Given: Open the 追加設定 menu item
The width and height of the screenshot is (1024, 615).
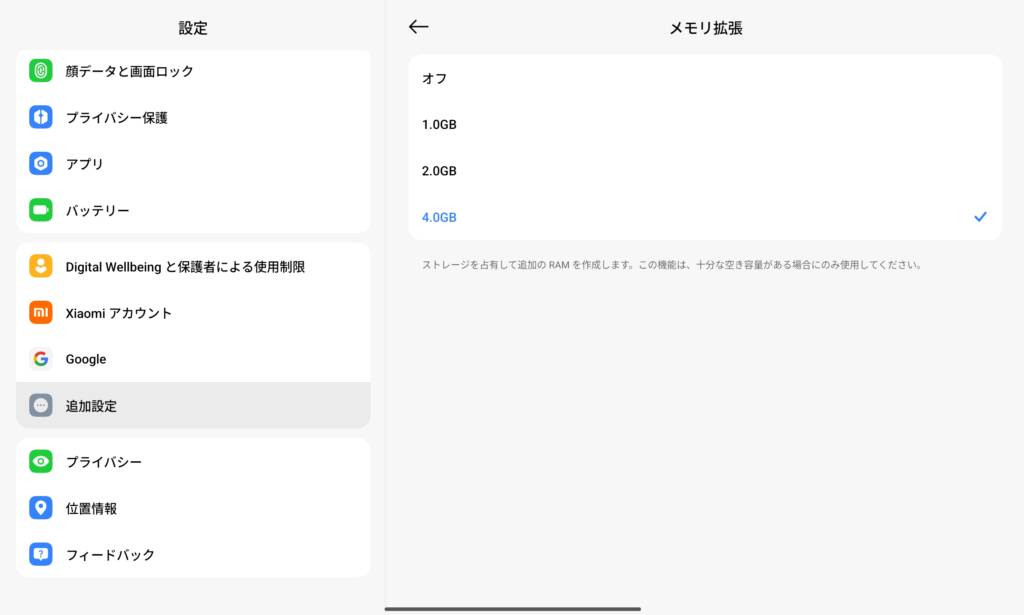Looking at the screenshot, I should (x=193, y=406).
